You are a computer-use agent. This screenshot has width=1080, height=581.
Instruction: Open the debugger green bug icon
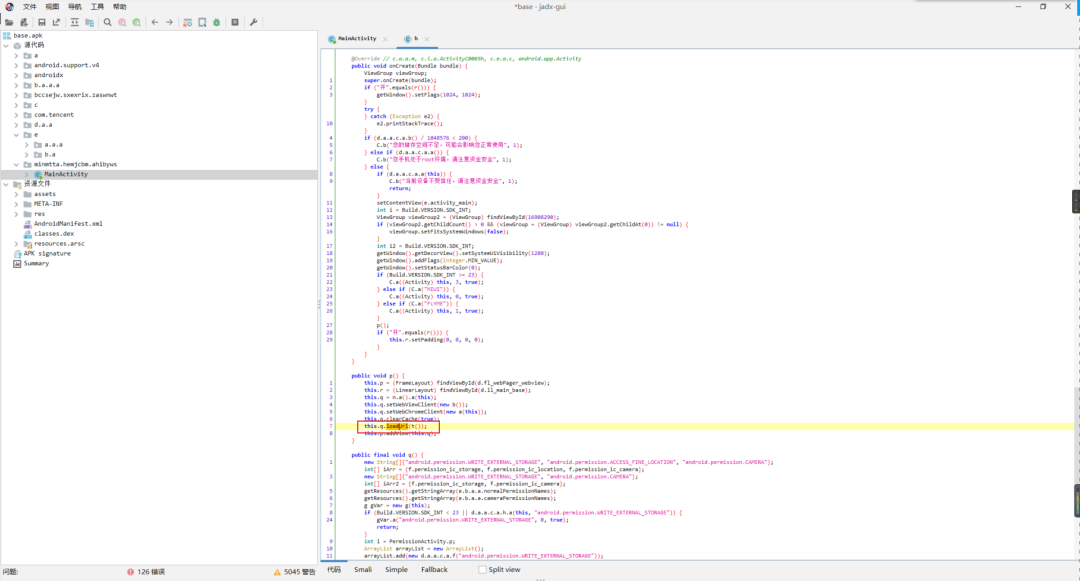click(216, 22)
